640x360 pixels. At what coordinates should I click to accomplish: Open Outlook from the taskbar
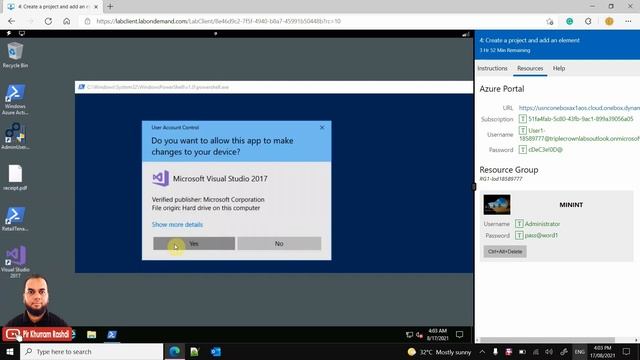(x=216, y=351)
